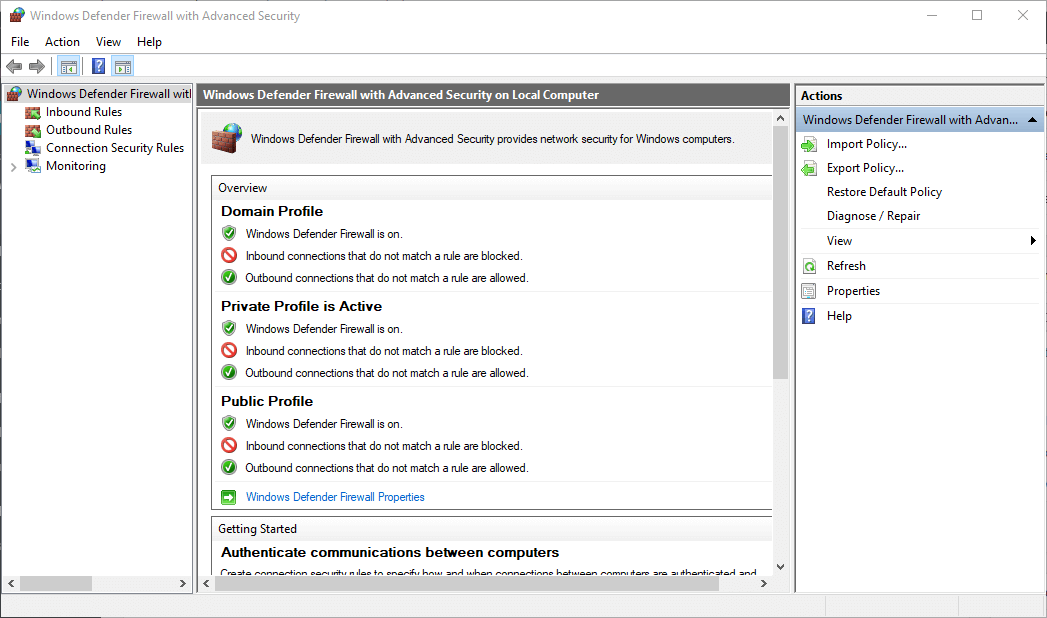
Task: Click Export Policy action icon
Action: (x=809, y=168)
